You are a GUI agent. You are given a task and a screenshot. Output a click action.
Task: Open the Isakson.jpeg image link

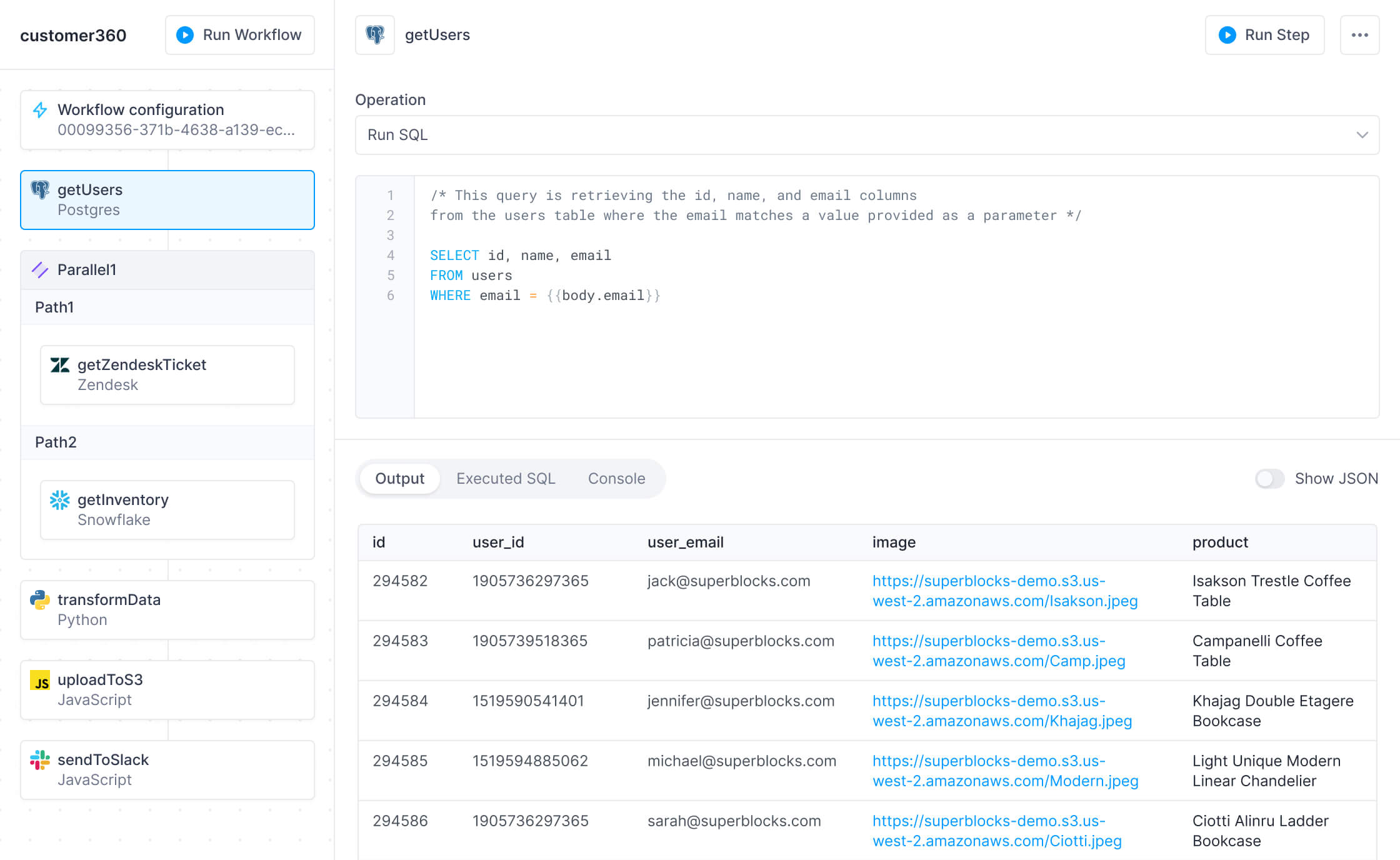click(1004, 591)
